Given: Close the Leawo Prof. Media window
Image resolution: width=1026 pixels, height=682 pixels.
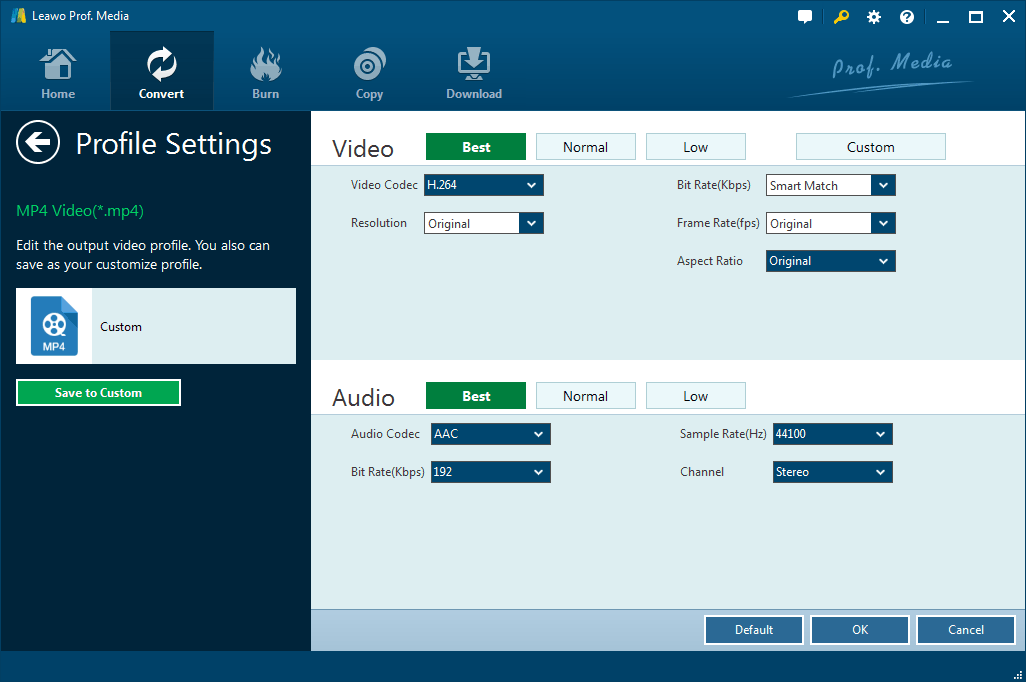Looking at the screenshot, I should click(x=1009, y=17).
